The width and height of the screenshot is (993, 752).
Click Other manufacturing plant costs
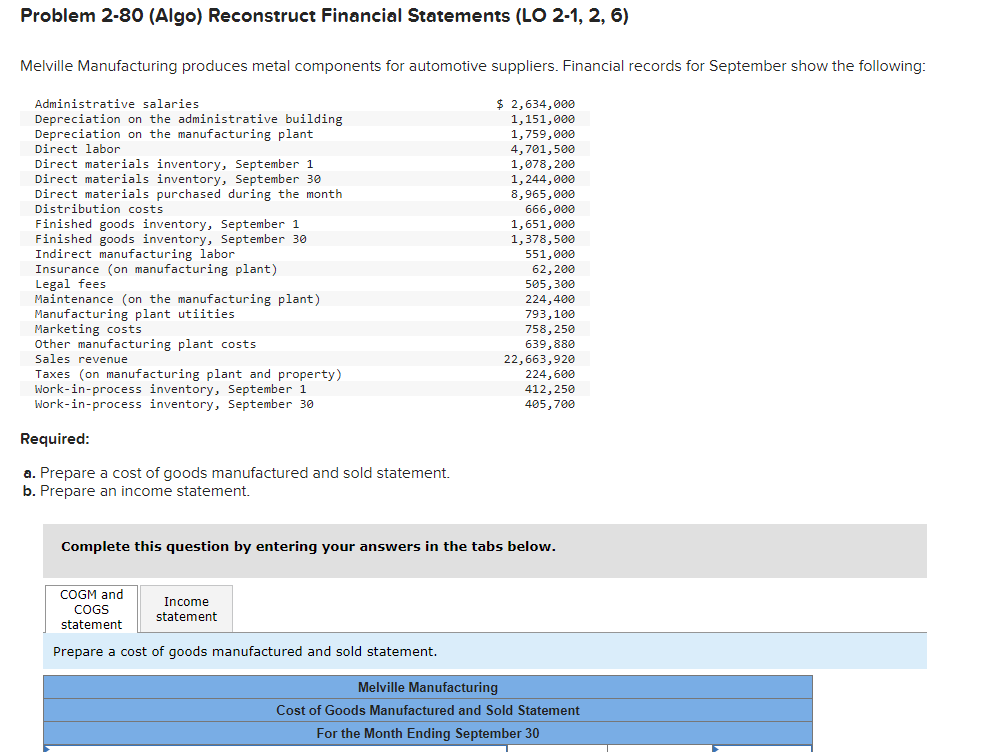coord(145,344)
